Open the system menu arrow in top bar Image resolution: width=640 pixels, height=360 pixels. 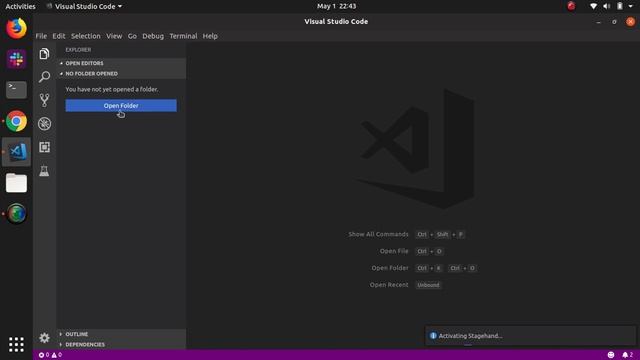coord(631,6)
